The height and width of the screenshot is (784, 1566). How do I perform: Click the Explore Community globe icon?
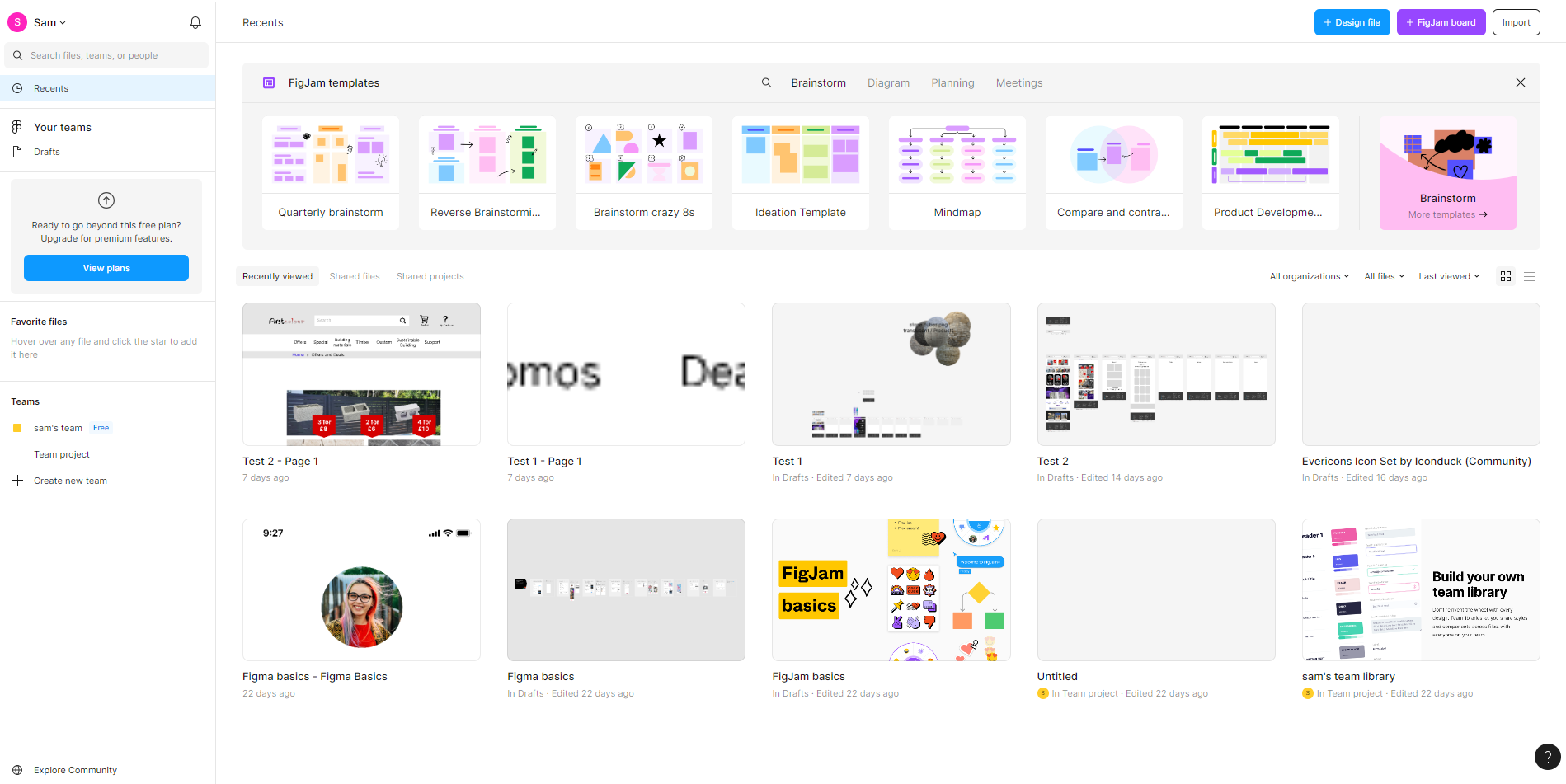17,770
